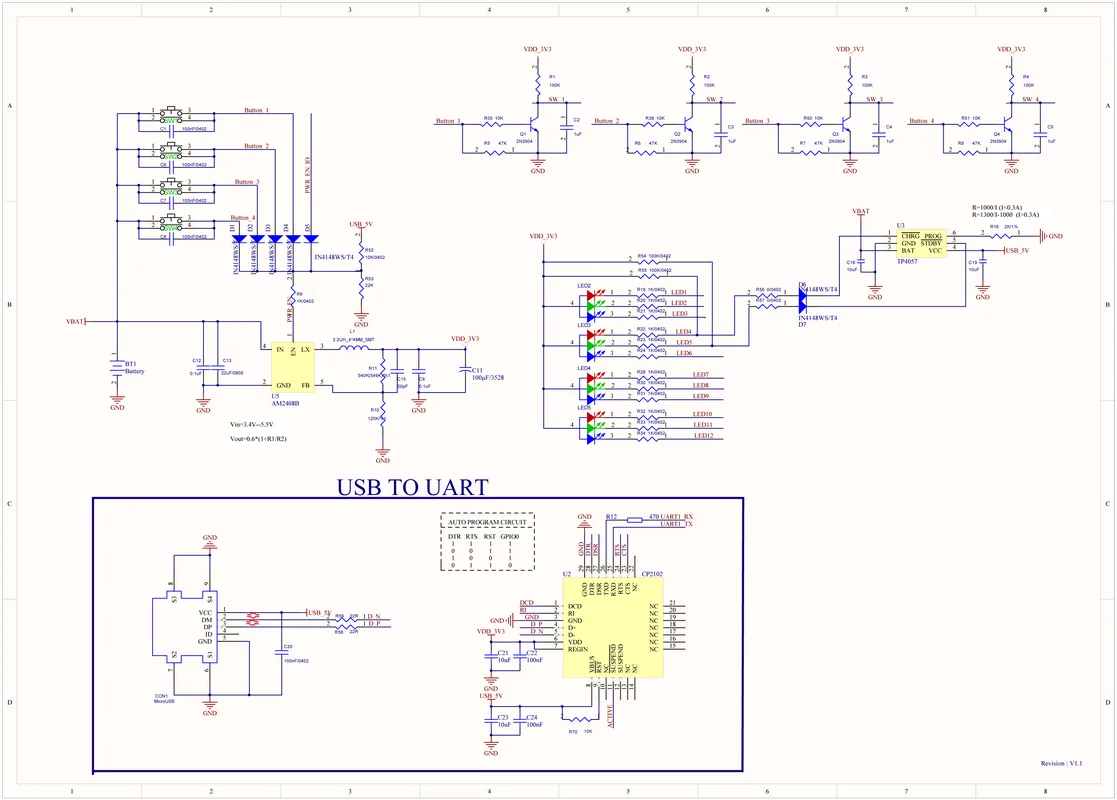
Task: Select diode D7 below D6
Action: coord(802,307)
